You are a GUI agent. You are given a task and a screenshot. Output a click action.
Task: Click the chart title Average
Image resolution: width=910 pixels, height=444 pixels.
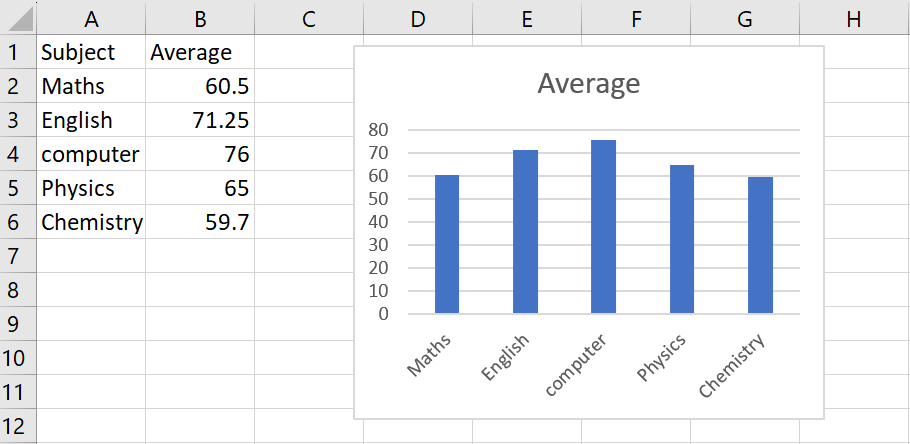tap(588, 84)
